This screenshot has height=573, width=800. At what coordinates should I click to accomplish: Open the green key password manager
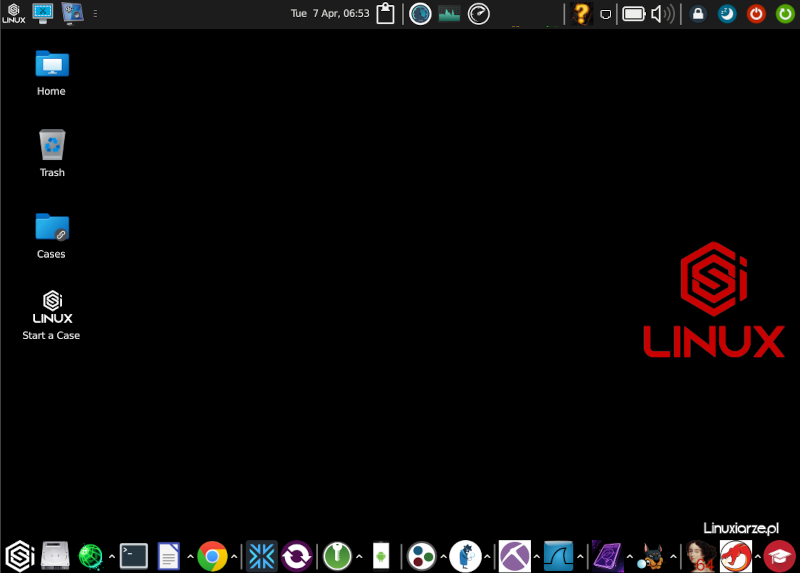click(x=337, y=556)
